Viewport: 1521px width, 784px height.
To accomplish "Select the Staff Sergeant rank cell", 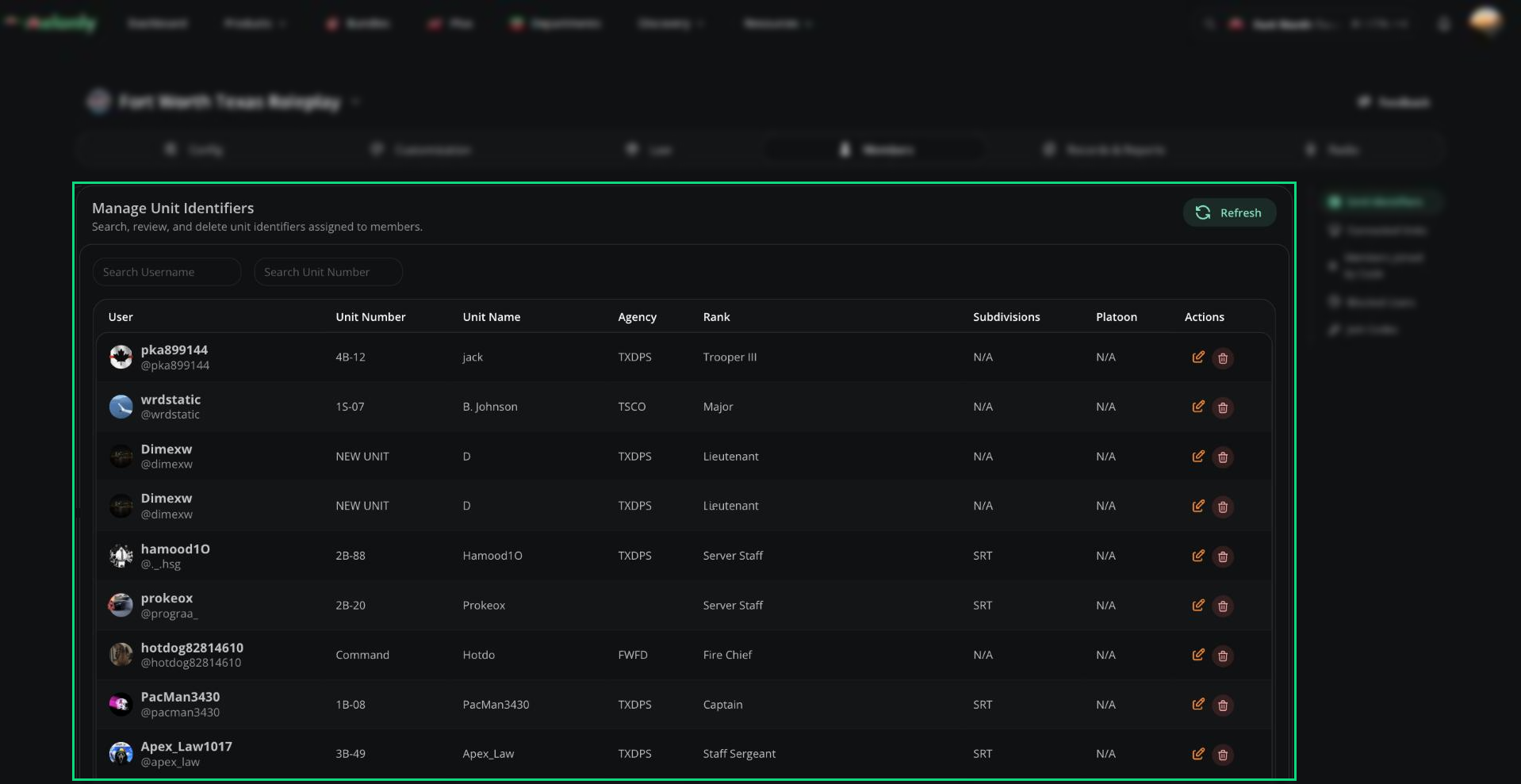I will [739, 754].
